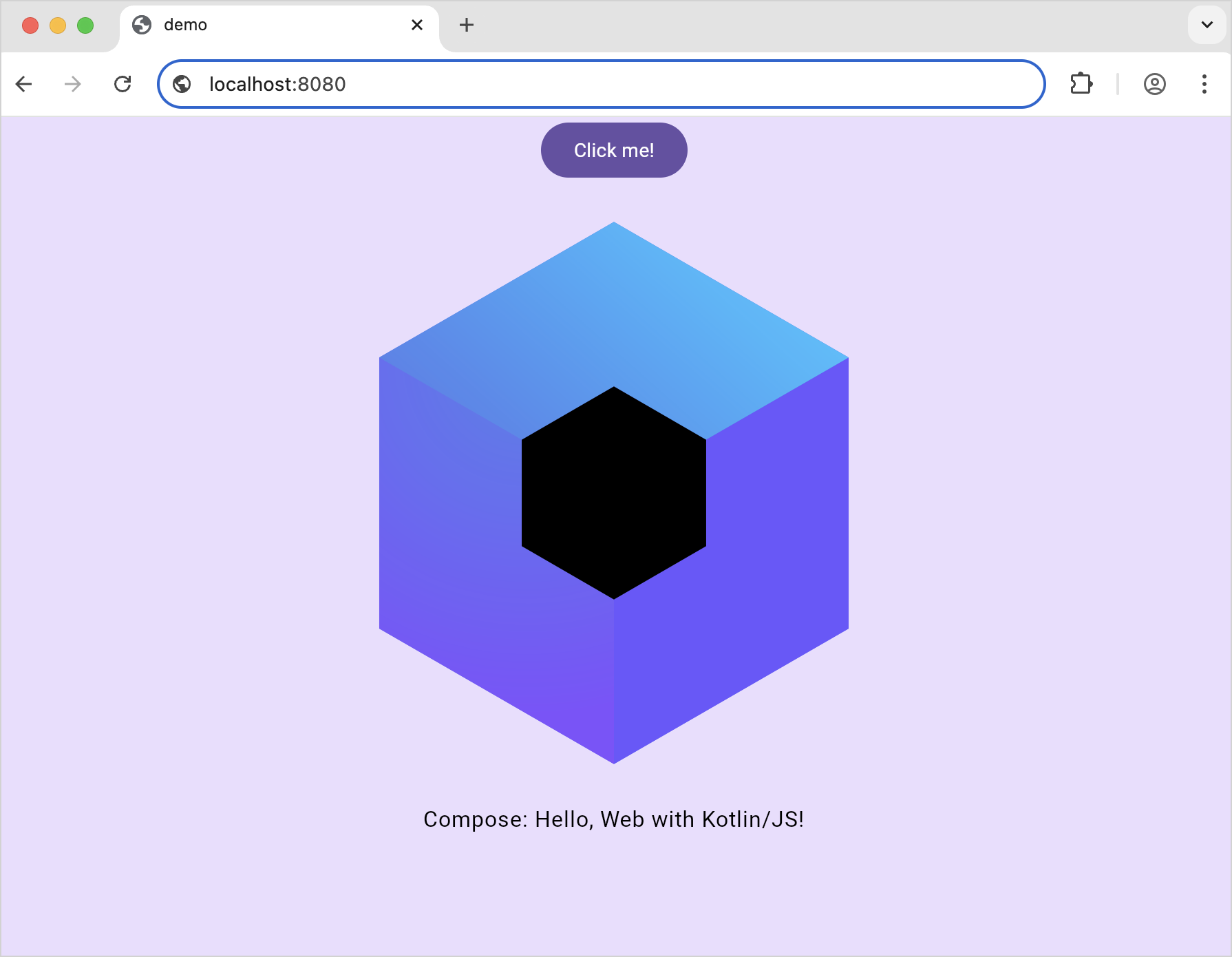Click the globe icon in the address bar
Screen dimensions: 1232x957
tap(182, 84)
